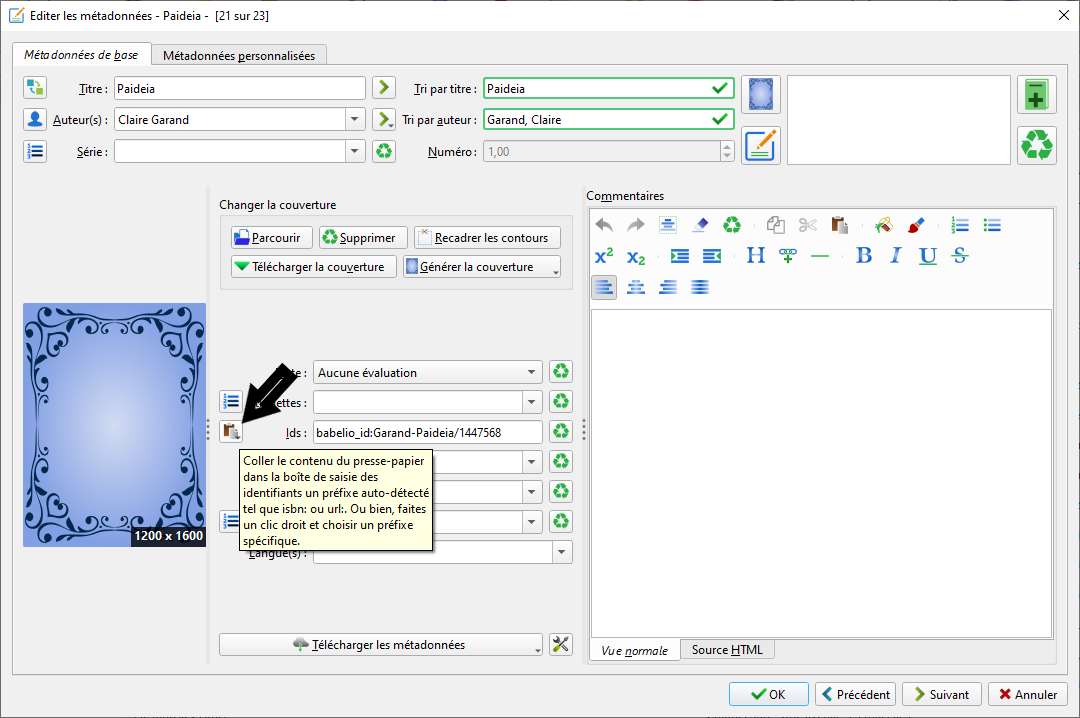1080x718 pixels.
Task: Open the heading style H dropdown
Action: [756, 256]
